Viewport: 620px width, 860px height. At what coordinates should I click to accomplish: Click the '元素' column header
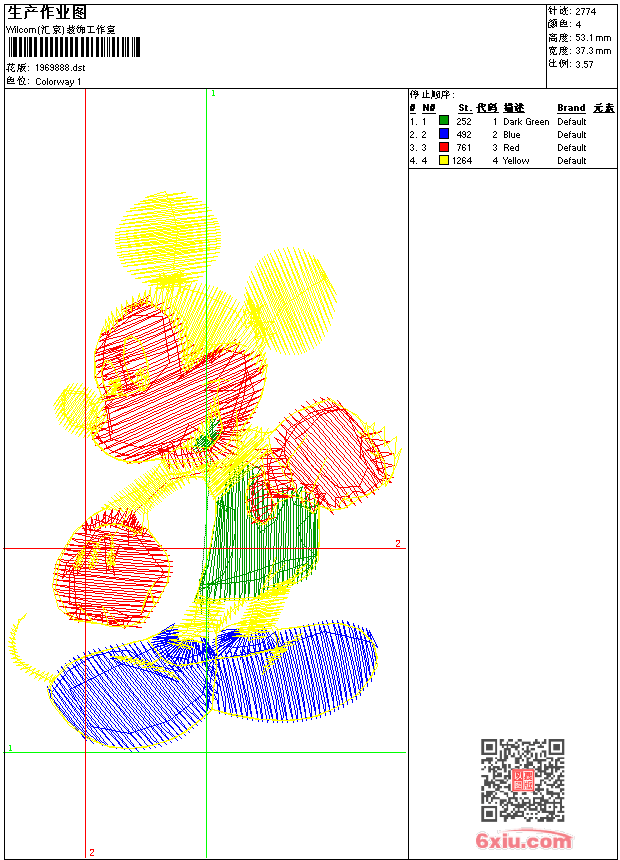pyautogui.click(x=604, y=108)
